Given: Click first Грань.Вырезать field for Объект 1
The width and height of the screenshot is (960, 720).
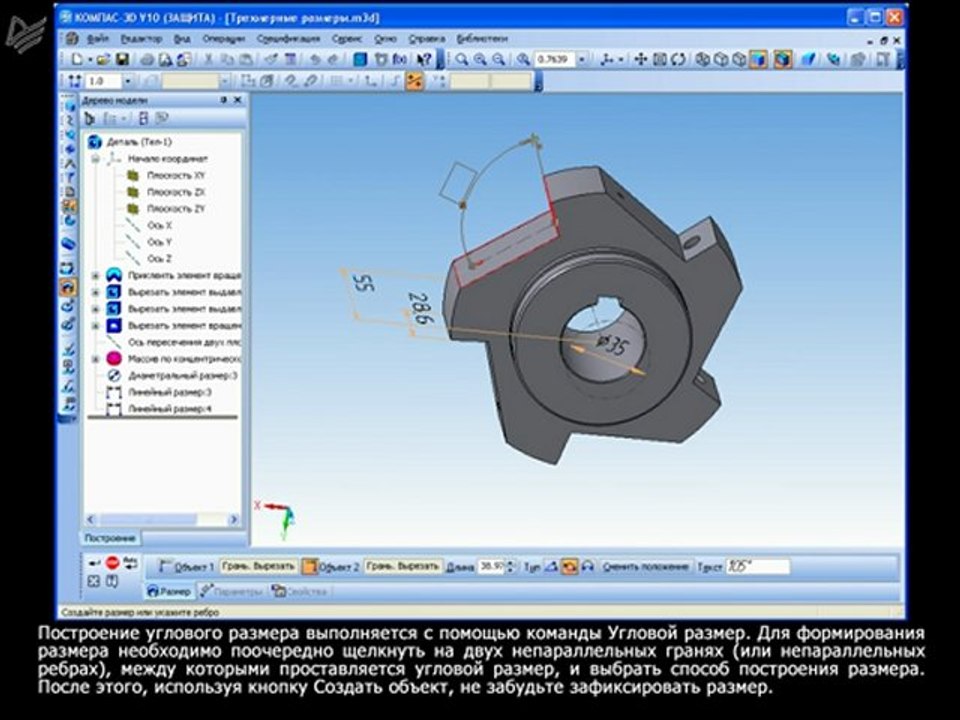Looking at the screenshot, I should click(x=258, y=566).
